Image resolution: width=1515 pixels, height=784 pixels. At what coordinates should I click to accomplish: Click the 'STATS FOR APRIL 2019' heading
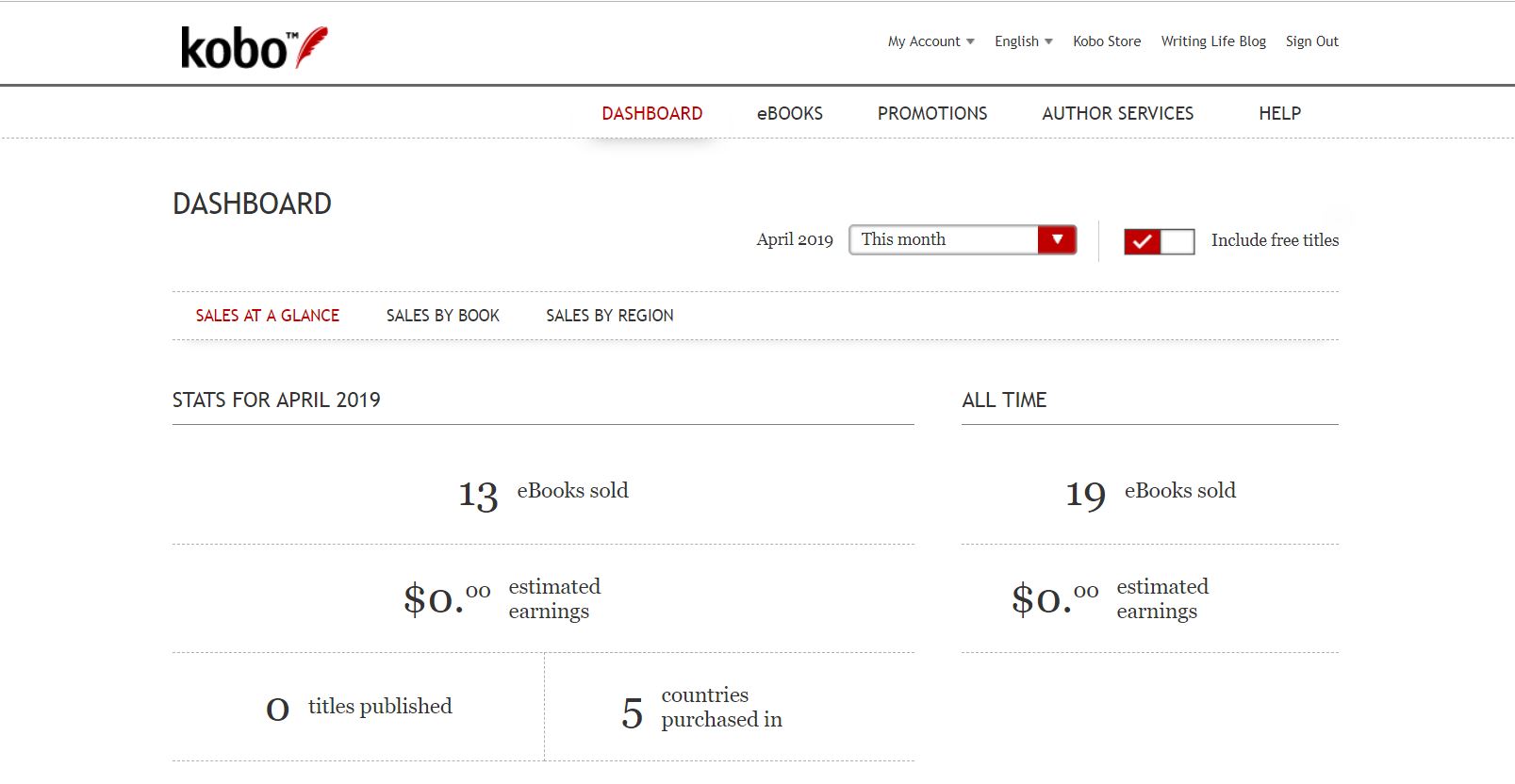point(276,400)
